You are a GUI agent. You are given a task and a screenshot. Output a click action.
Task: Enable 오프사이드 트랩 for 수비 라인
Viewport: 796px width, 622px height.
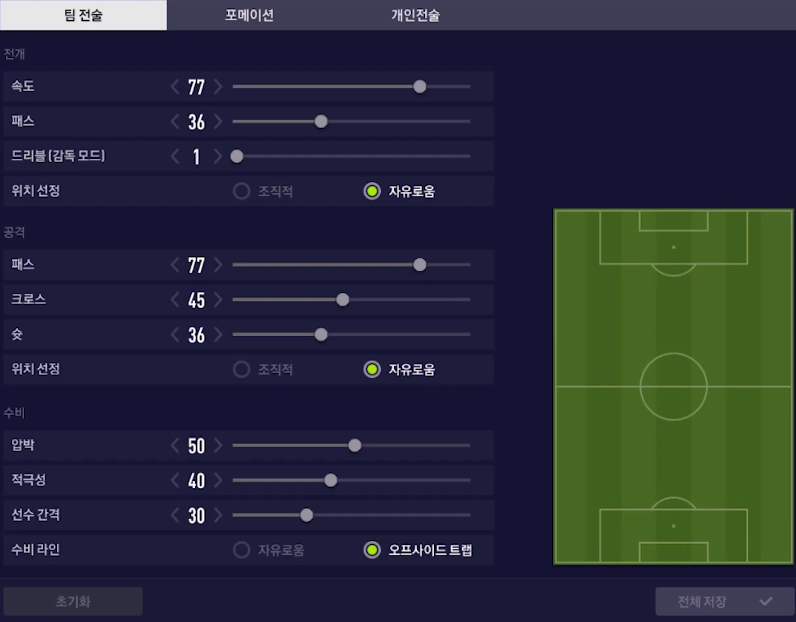[372, 549]
